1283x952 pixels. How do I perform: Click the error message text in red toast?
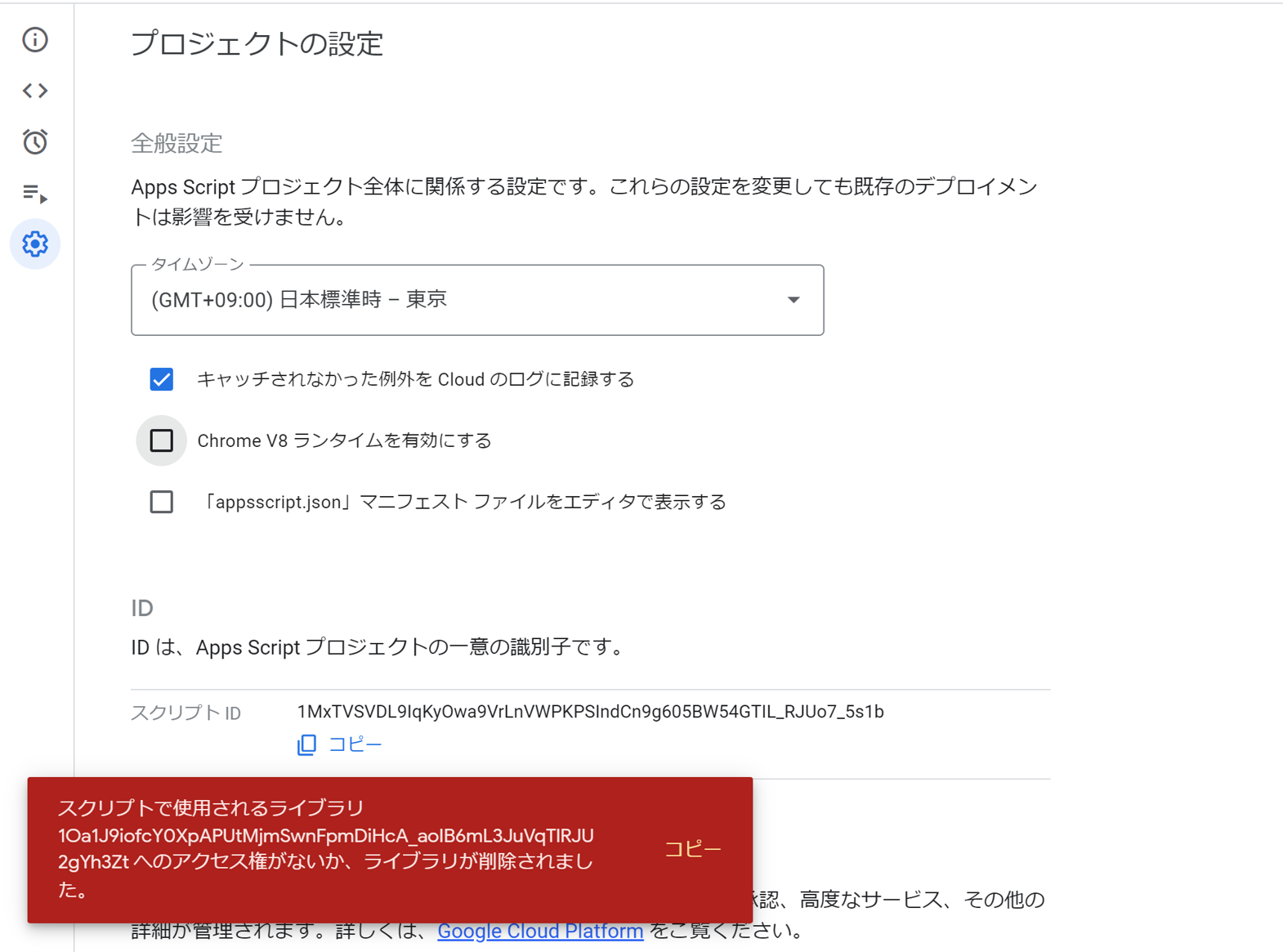(326, 849)
